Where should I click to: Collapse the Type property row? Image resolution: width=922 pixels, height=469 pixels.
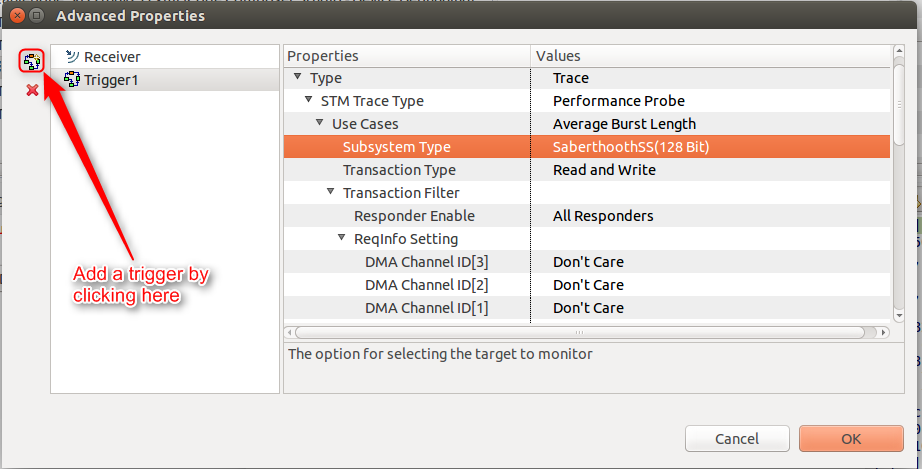pos(298,77)
